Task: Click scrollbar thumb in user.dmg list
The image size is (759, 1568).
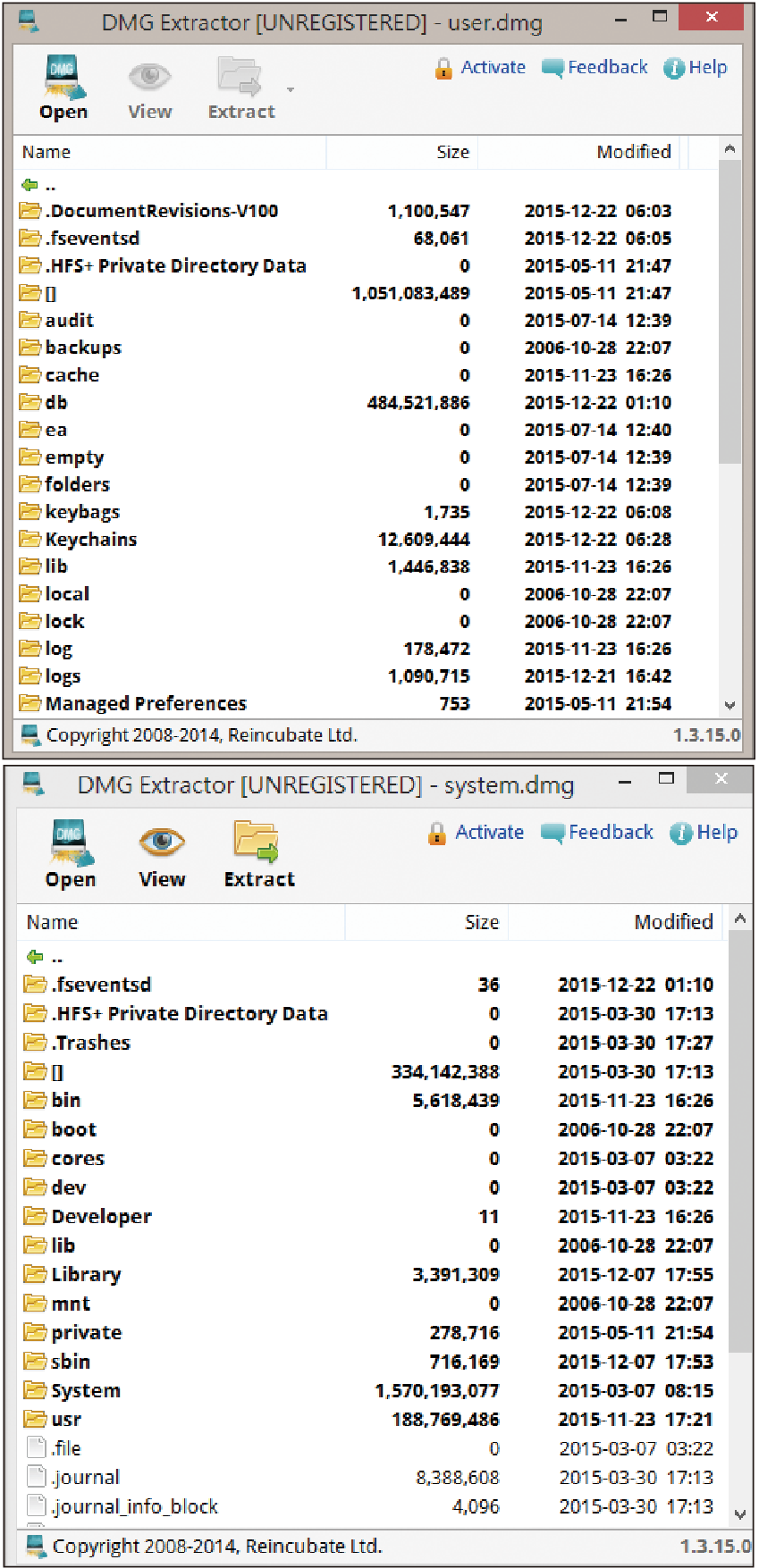Action: click(729, 313)
